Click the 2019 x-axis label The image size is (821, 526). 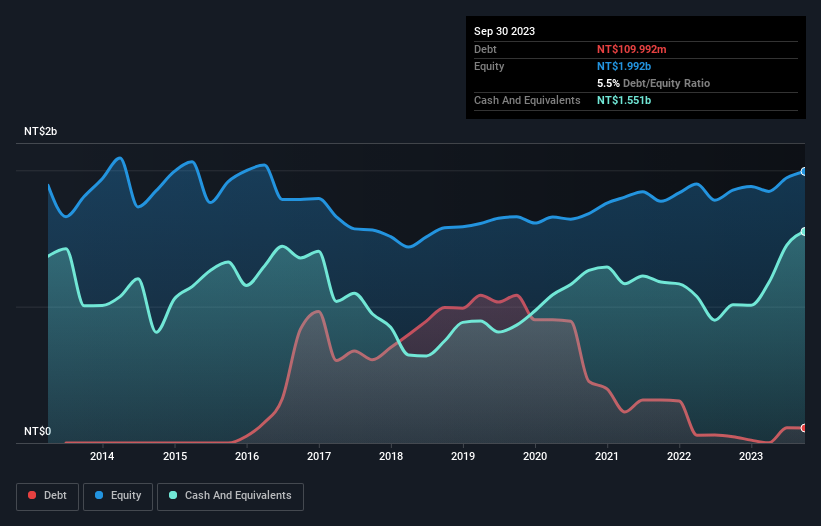[x=463, y=456]
